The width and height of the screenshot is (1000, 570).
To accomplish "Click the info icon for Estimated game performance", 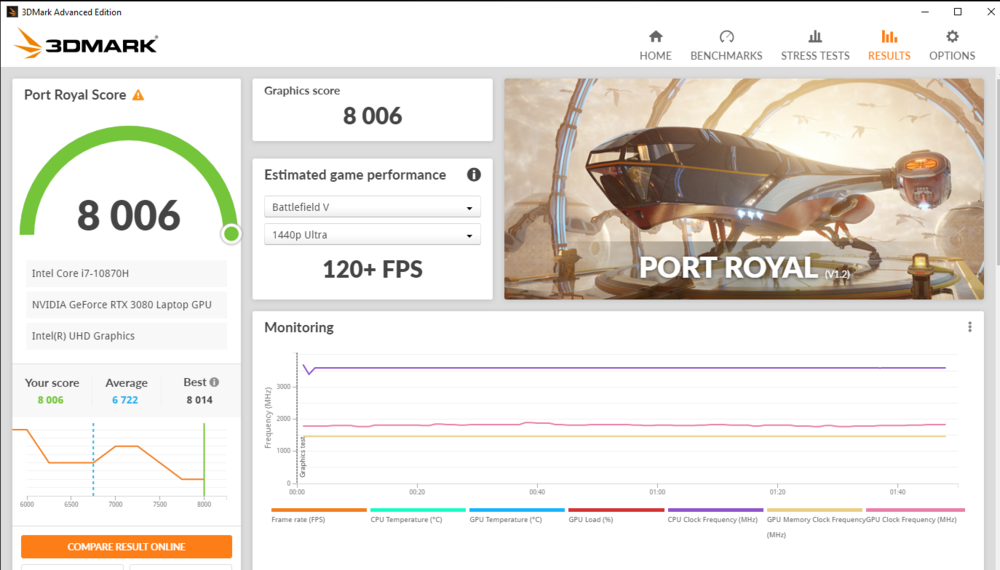I will (x=473, y=175).
